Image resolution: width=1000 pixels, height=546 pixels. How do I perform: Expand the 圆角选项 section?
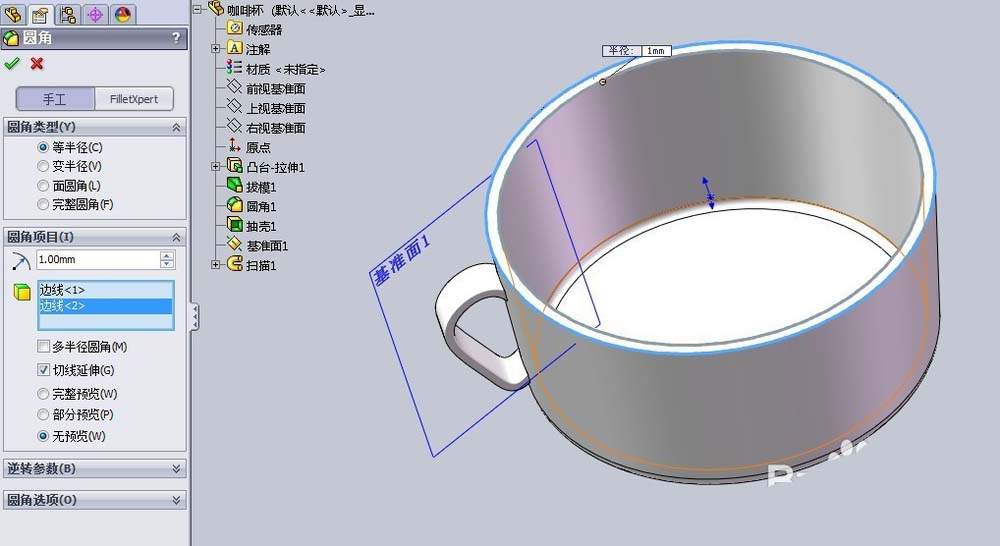[176, 500]
